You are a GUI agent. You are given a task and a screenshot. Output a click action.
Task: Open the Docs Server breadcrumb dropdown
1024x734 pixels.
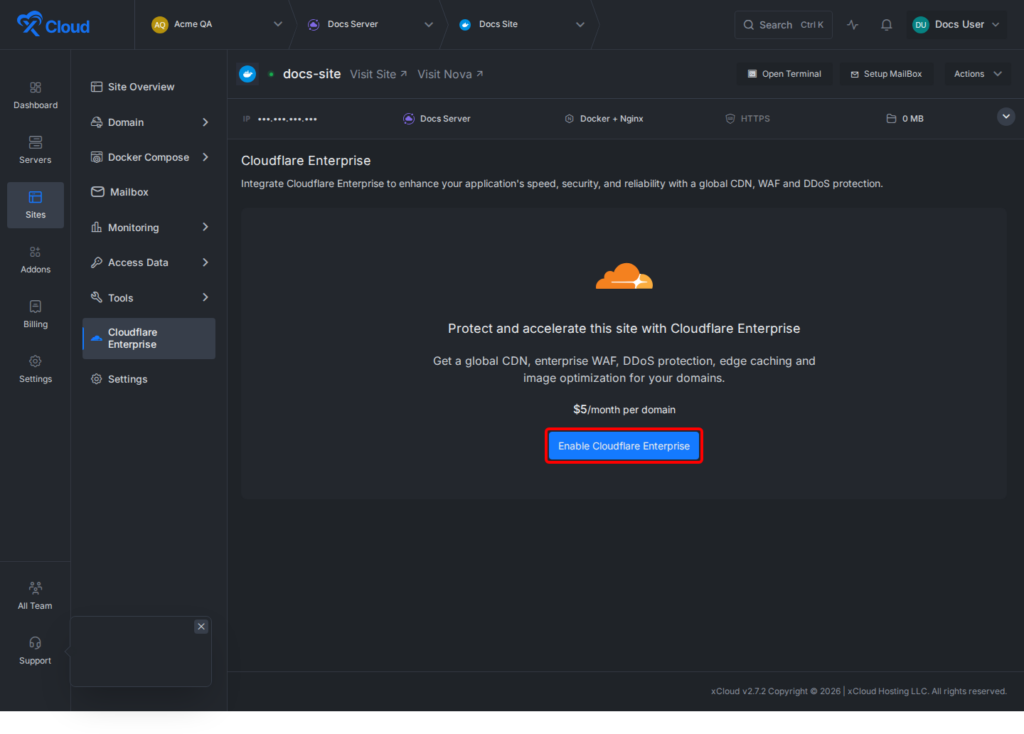[x=370, y=25]
